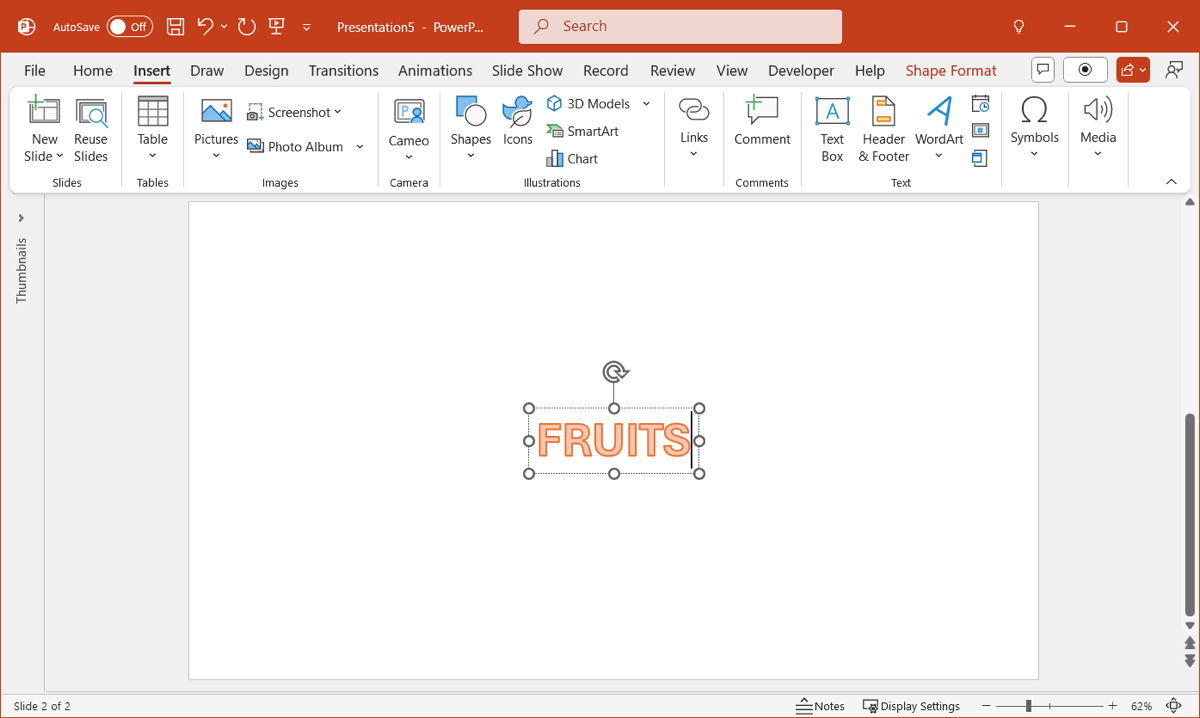Insert Object icon in Text group
This screenshot has height=718, width=1200.
[x=981, y=158]
